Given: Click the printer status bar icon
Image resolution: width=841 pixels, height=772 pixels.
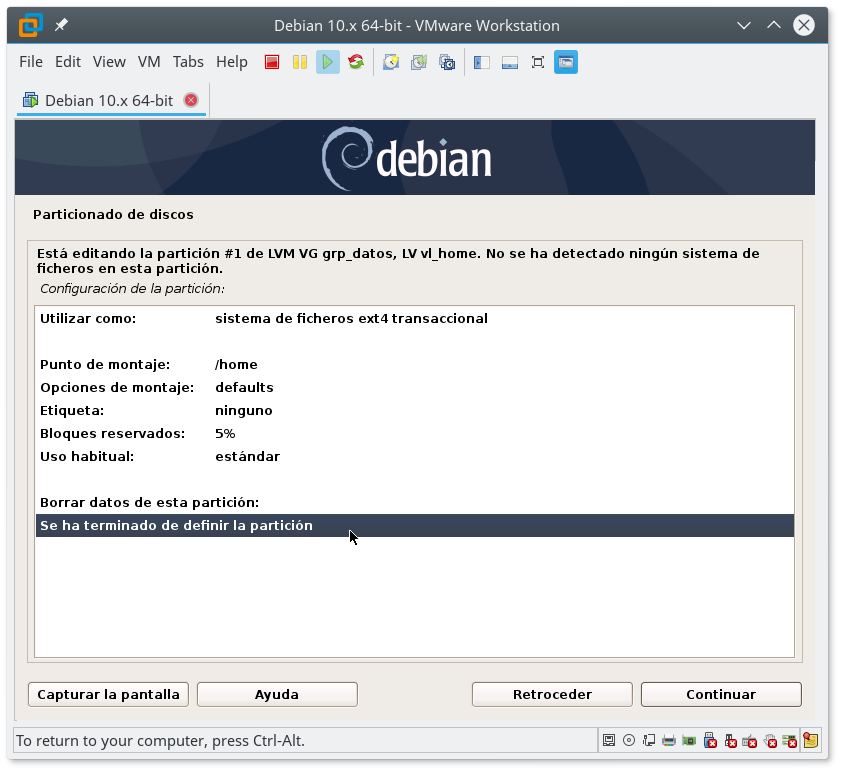Looking at the screenshot, I should point(669,740).
